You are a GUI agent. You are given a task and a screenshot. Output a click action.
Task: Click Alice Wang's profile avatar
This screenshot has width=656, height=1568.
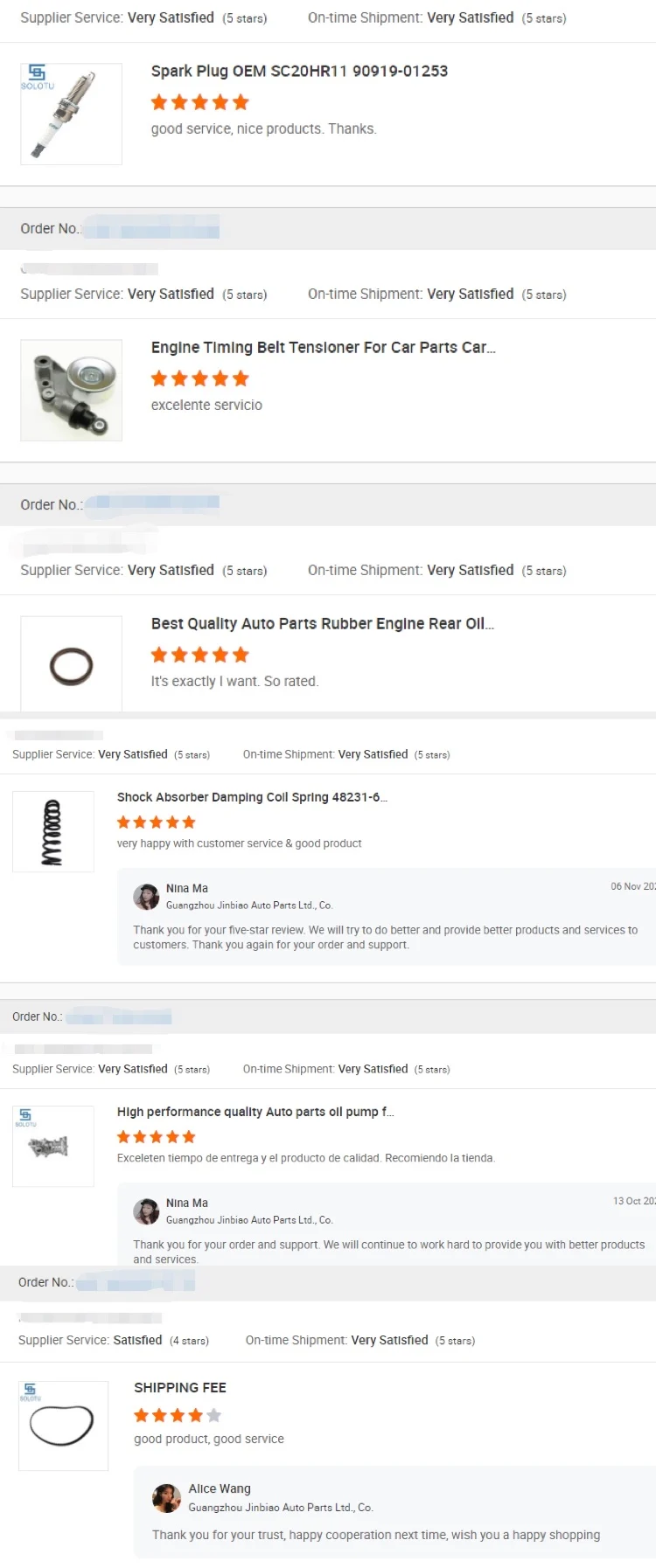166,1498
